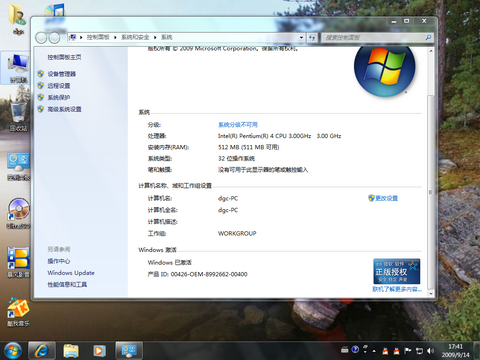480x360 pixels.
Task: Refresh the address bar location
Action: coord(312,37)
